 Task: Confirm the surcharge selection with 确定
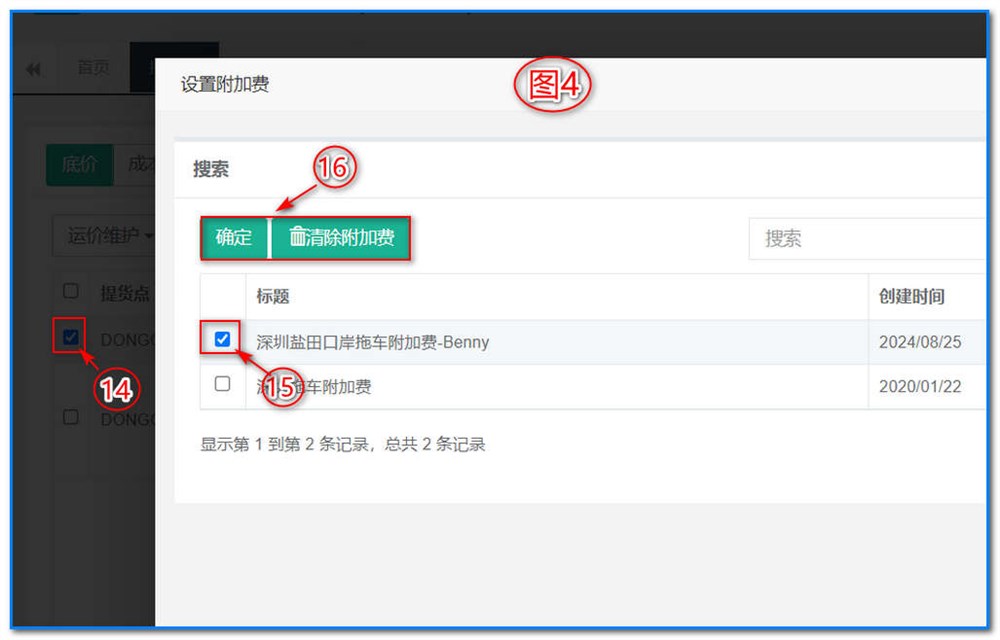tap(234, 237)
